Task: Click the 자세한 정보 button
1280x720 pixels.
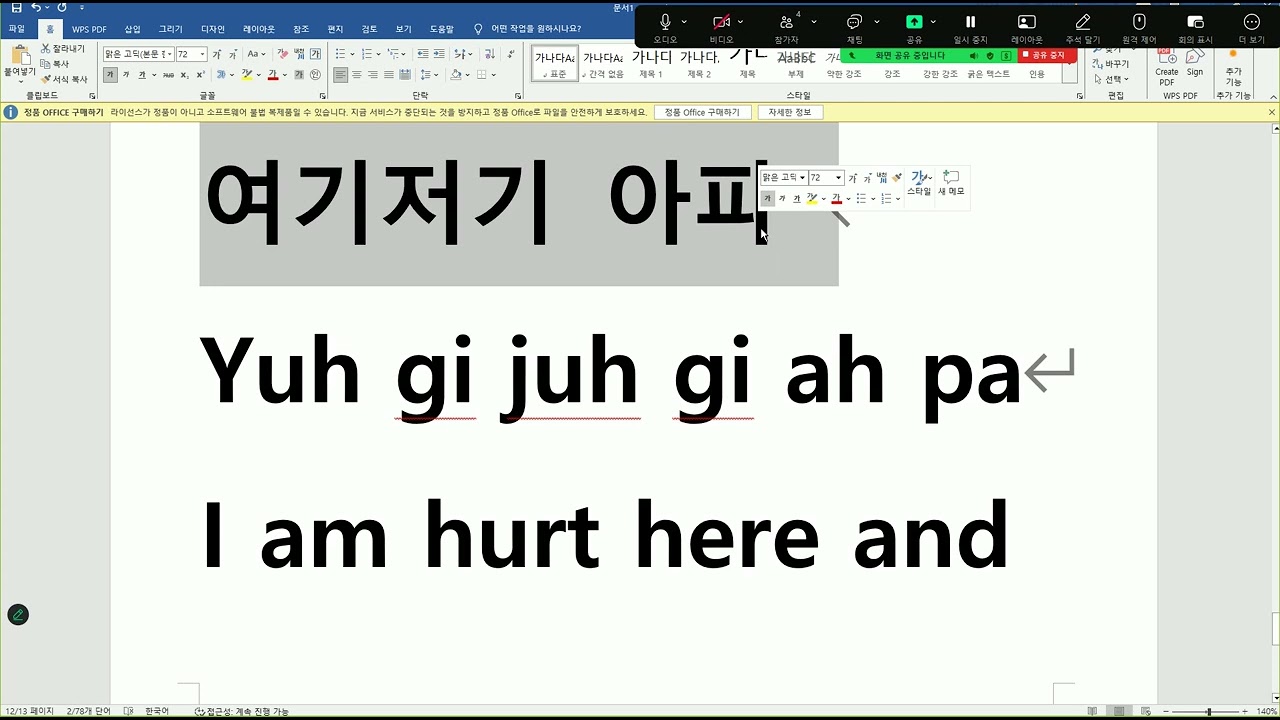Action: (790, 112)
